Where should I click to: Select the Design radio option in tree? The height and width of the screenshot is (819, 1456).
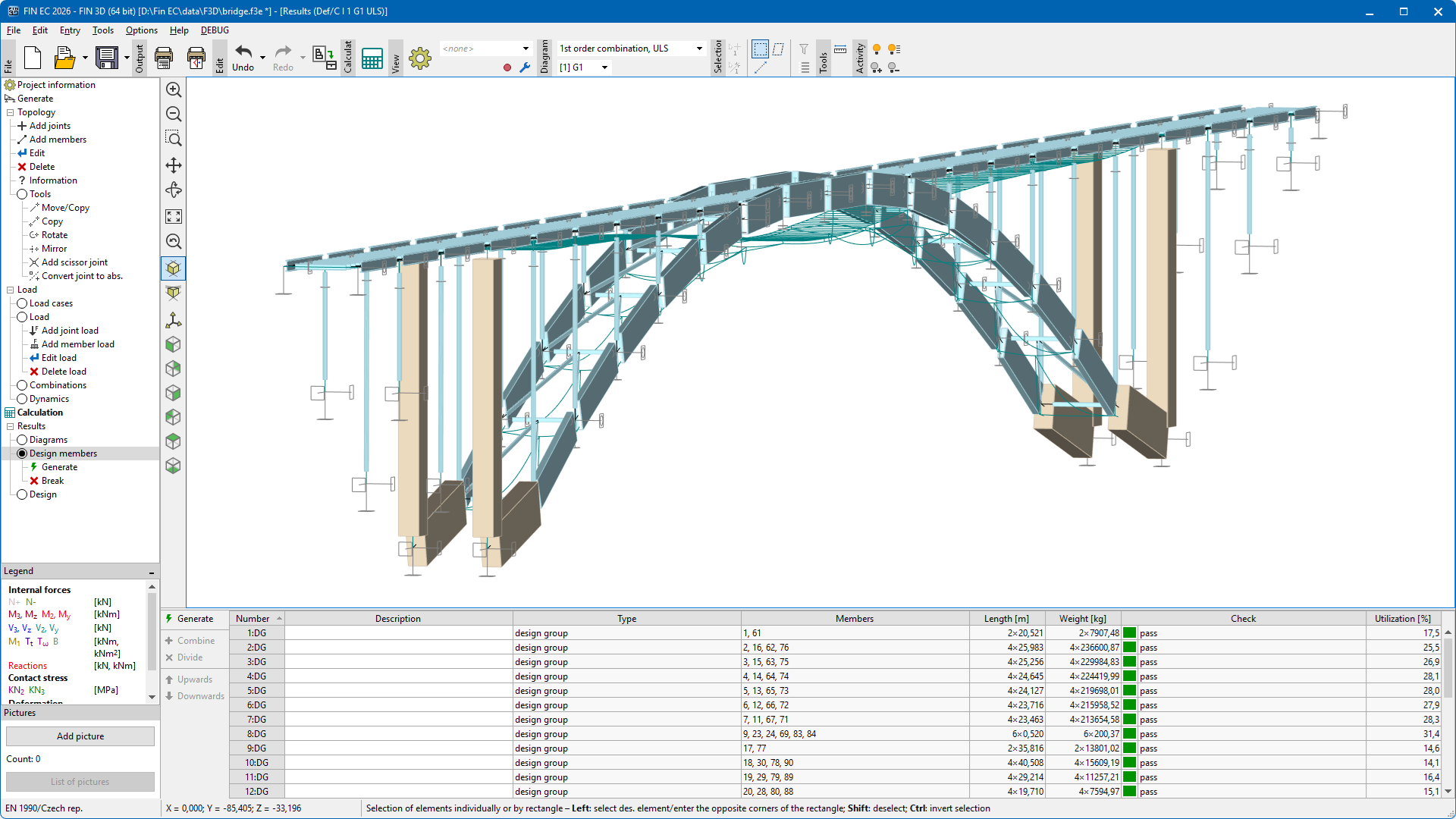22,494
